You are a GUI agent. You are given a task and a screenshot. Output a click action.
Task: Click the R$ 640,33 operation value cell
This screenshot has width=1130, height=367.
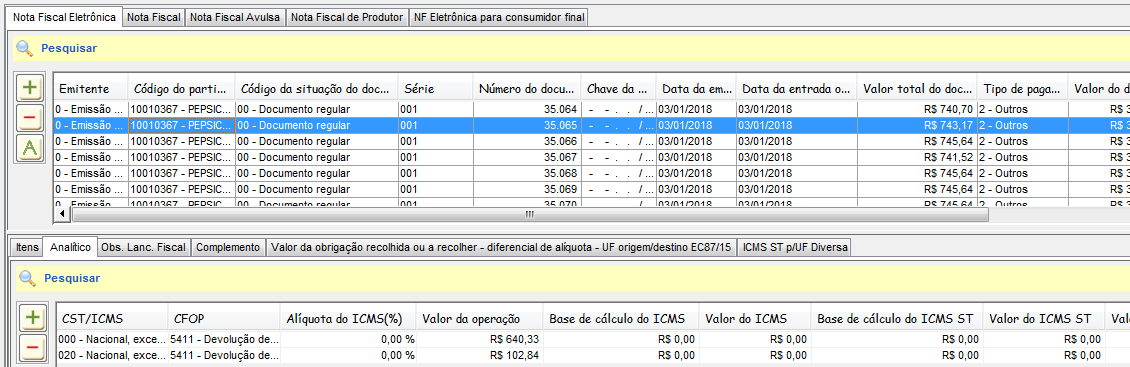480,339
